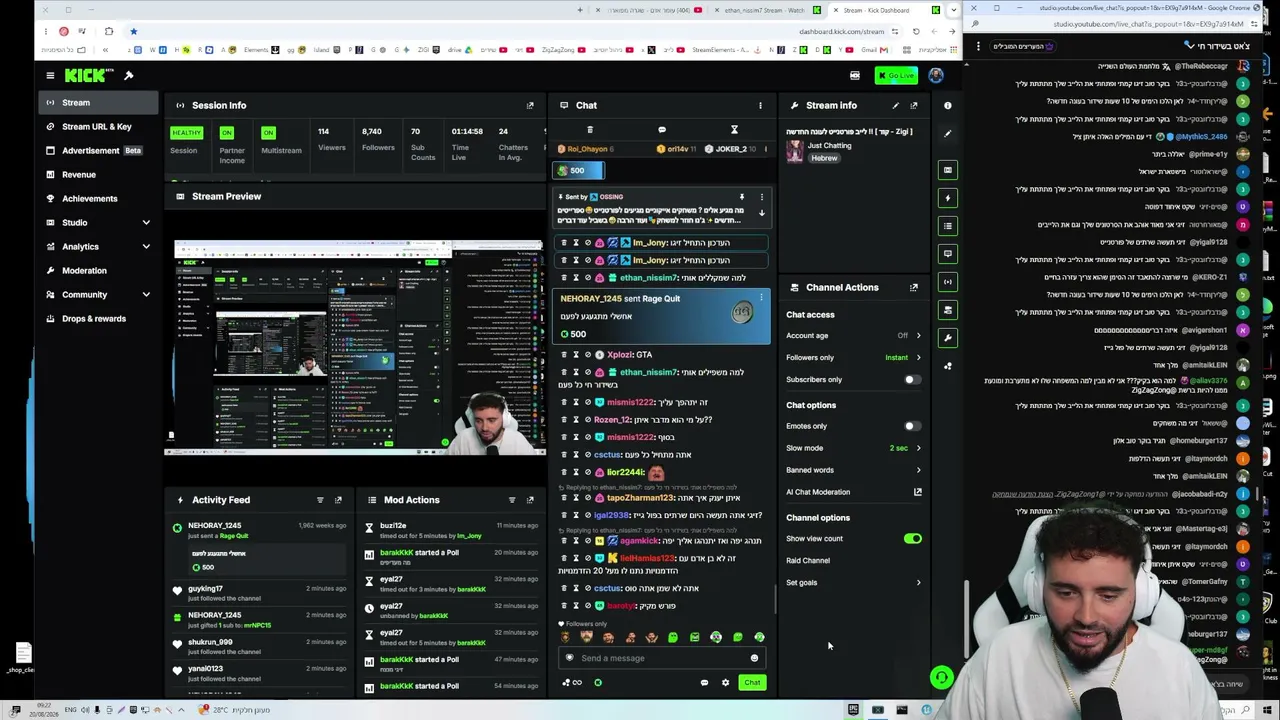Click the Kick logo
Image resolution: width=1280 pixels, height=720 pixels.
point(85,75)
